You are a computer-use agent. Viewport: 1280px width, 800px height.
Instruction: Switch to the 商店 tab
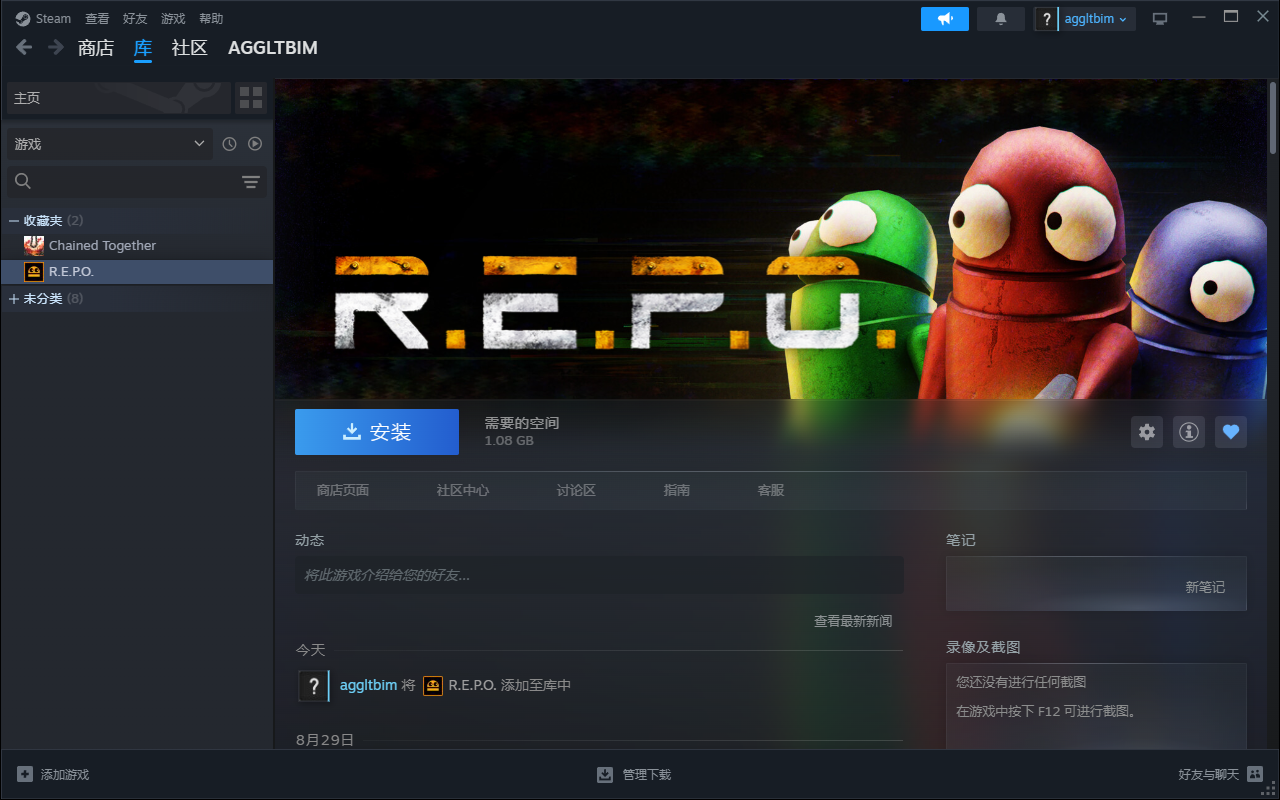coord(96,48)
